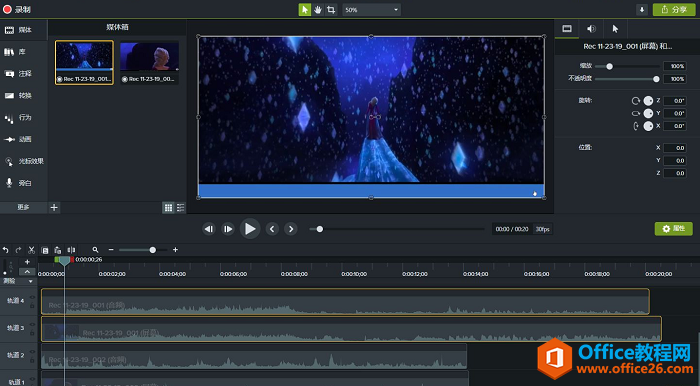This screenshot has height=386, width=700.
Task: Add a new track with plus icon
Action: click(27, 262)
